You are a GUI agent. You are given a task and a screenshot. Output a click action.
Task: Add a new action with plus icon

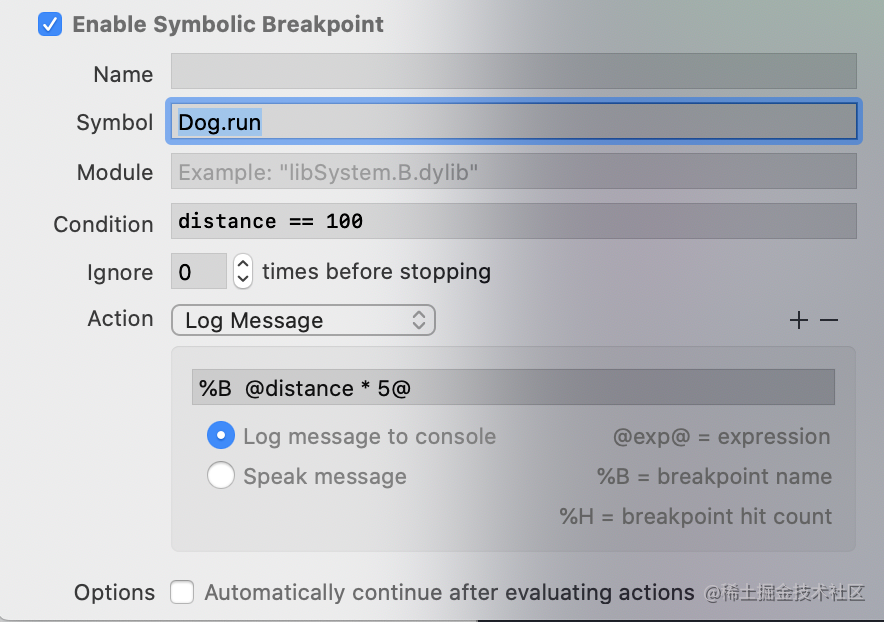[798, 320]
